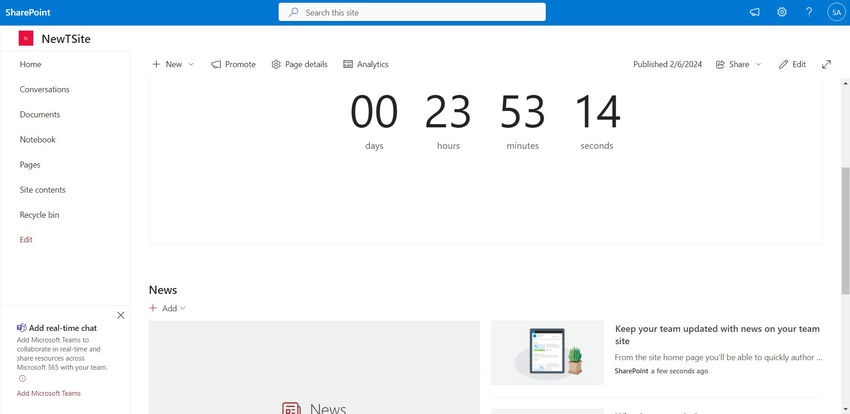This screenshot has width=850, height=414.
Task: Click the Page details gear icon
Action: tap(276, 64)
